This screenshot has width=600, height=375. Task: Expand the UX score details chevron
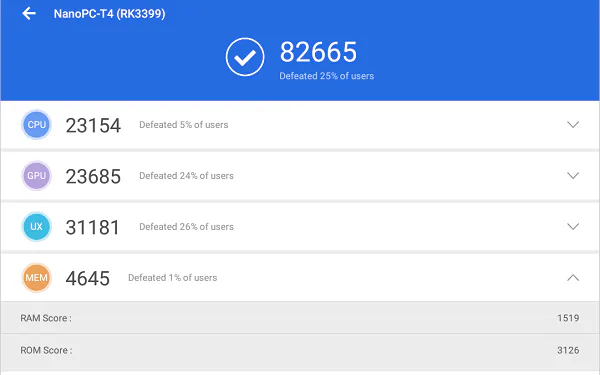coord(573,227)
